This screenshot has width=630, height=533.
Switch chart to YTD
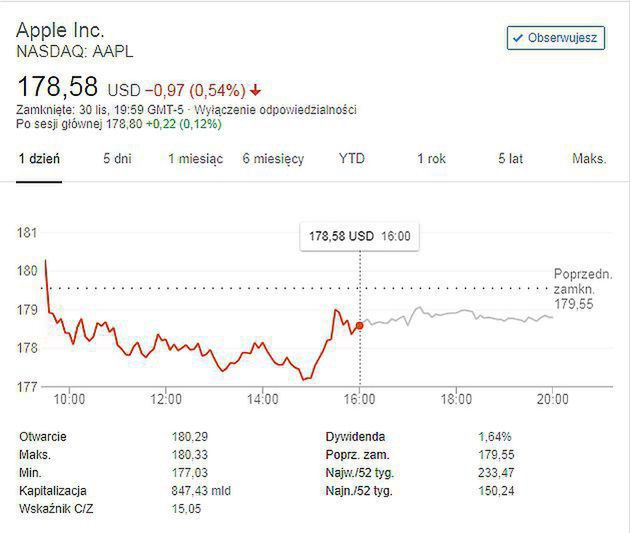pyautogui.click(x=352, y=159)
